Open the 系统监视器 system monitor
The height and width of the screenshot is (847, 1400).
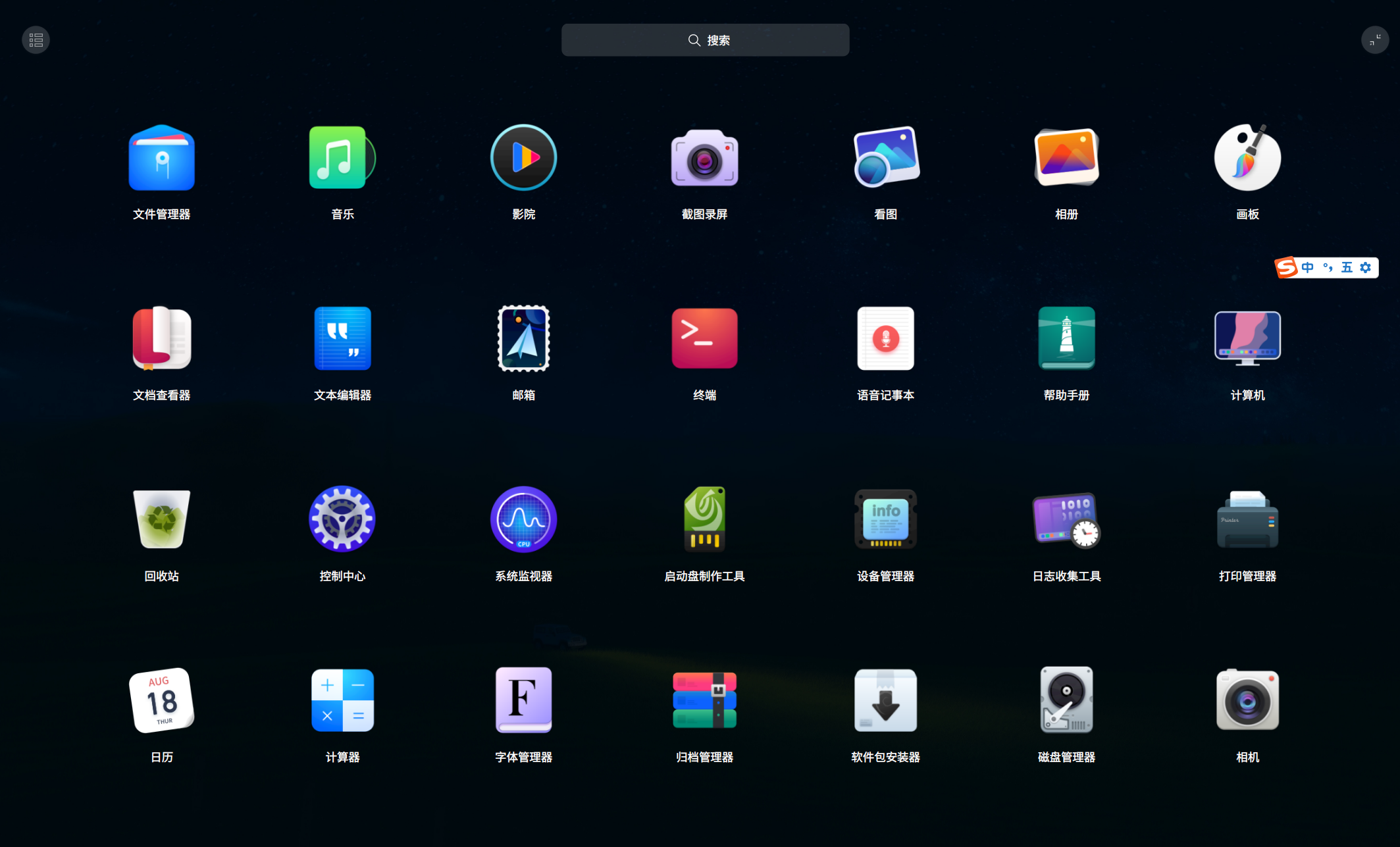523,519
